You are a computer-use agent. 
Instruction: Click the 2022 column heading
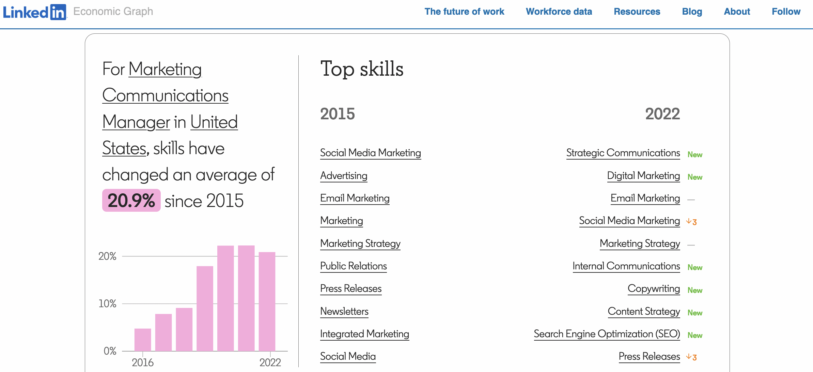point(662,114)
